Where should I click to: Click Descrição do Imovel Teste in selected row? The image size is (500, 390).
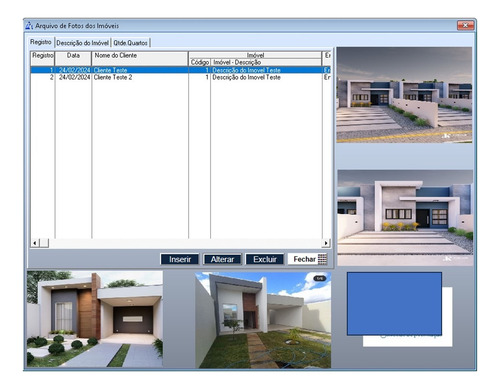(246, 70)
